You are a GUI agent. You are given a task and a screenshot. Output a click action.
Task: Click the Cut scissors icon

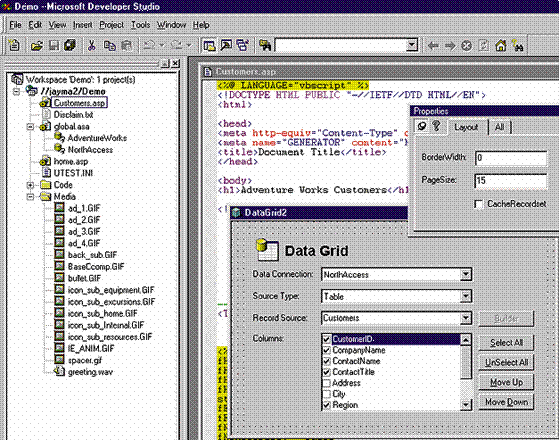pyautogui.click(x=92, y=45)
